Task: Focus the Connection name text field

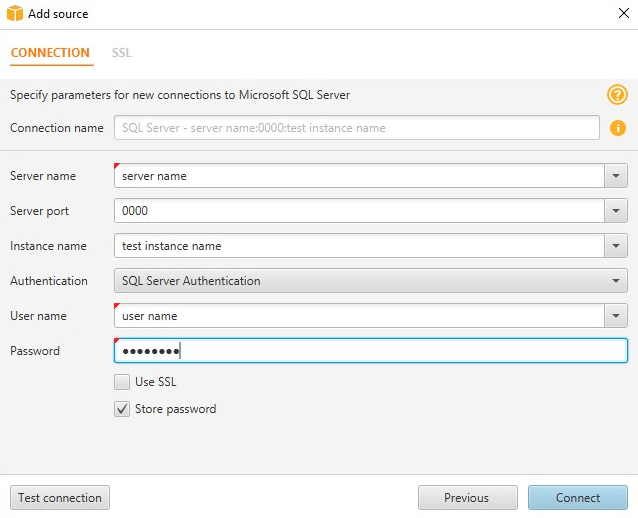Action: pos(357,128)
